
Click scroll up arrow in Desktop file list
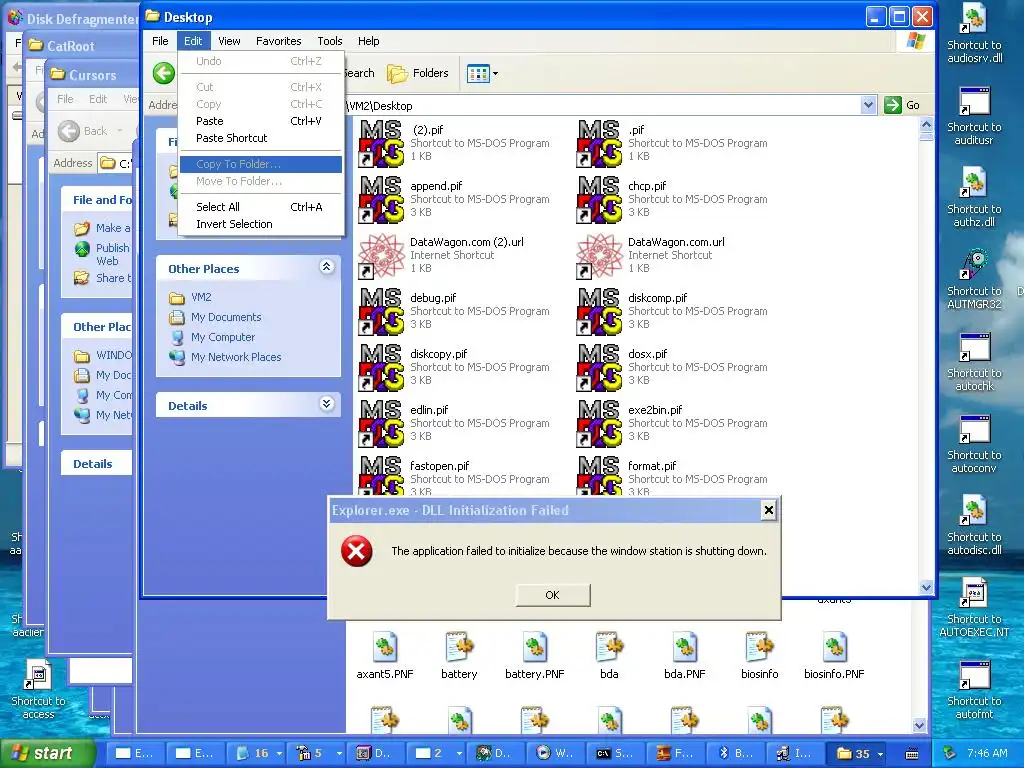(x=926, y=124)
